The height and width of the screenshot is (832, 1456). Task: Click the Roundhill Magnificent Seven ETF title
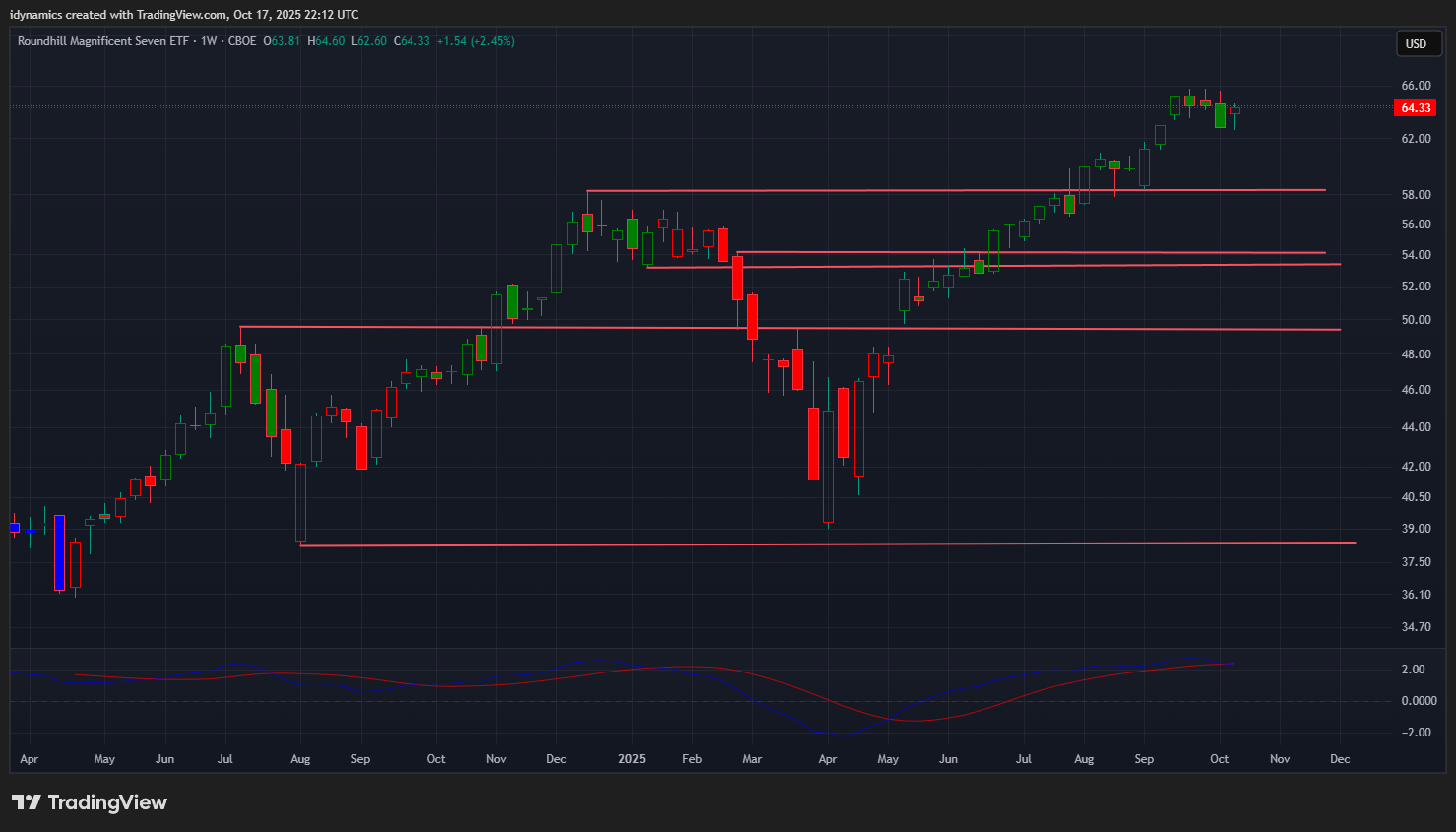(x=102, y=41)
